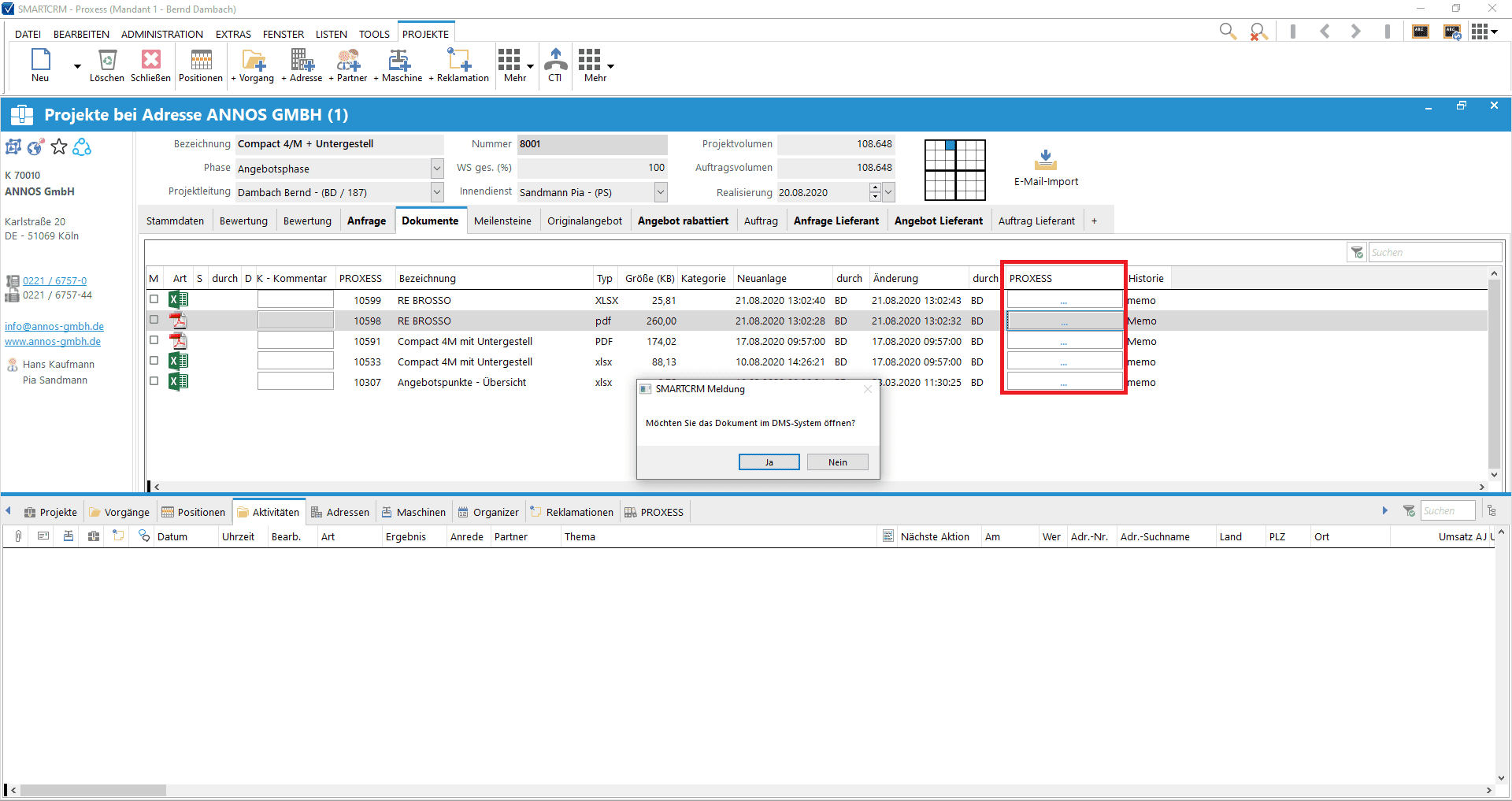The width and height of the screenshot is (1512, 801).
Task: Switch to the Meilensteine tab
Action: (x=502, y=221)
